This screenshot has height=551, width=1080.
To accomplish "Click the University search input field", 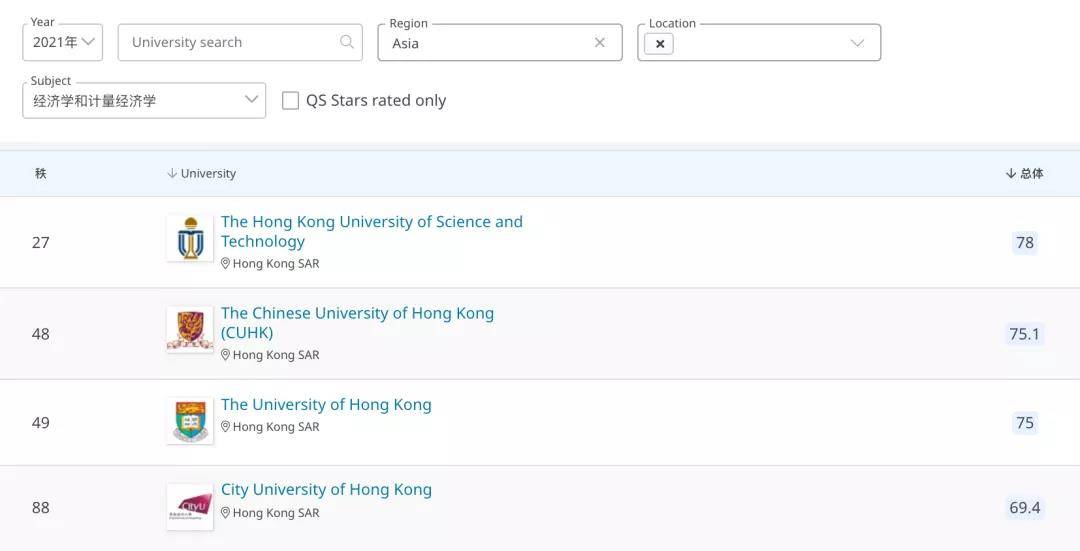I will pos(240,43).
